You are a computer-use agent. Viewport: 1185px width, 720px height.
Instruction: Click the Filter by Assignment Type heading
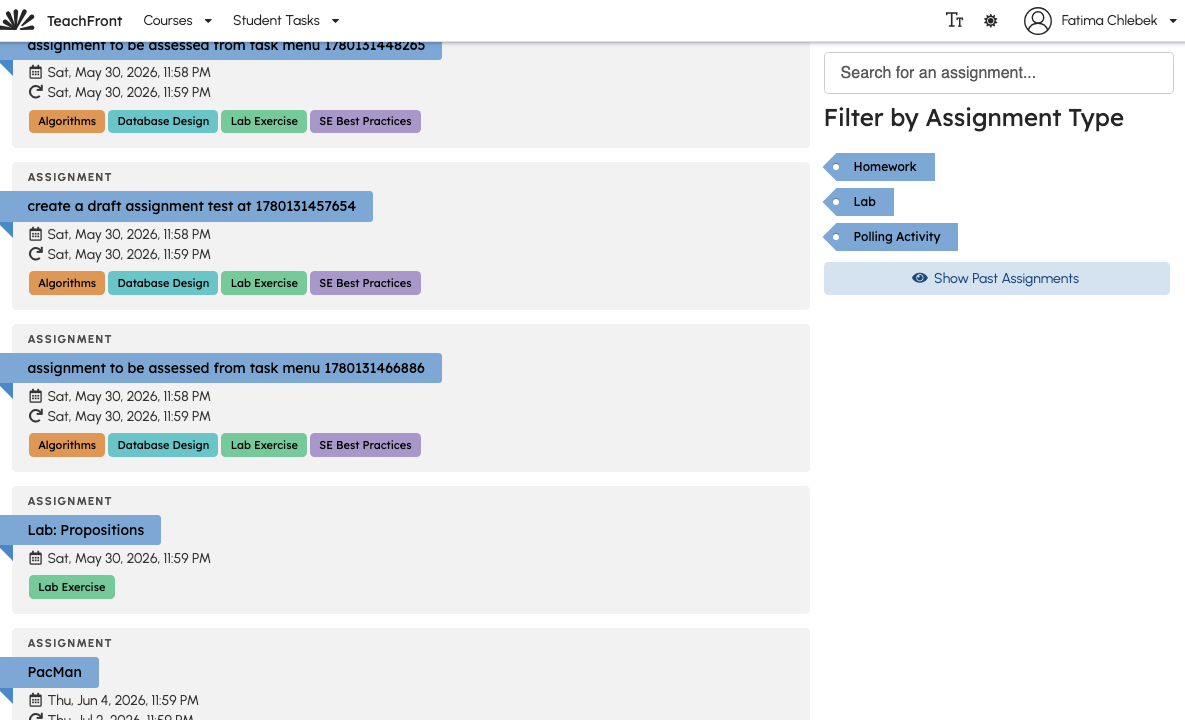973,118
